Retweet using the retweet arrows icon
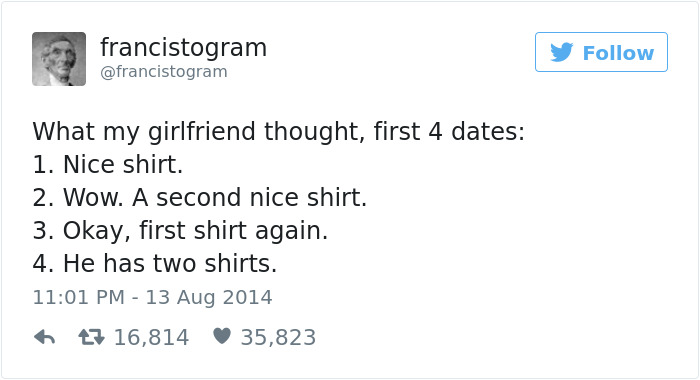Screen dimensions: 700x380 tap(92, 337)
